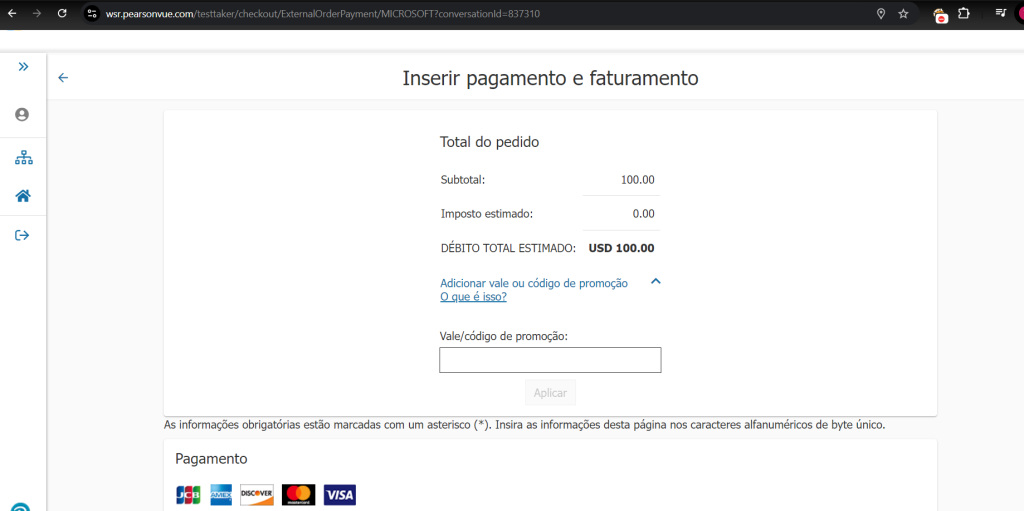
Task: Open site information icon beside URL
Action: [92, 14]
